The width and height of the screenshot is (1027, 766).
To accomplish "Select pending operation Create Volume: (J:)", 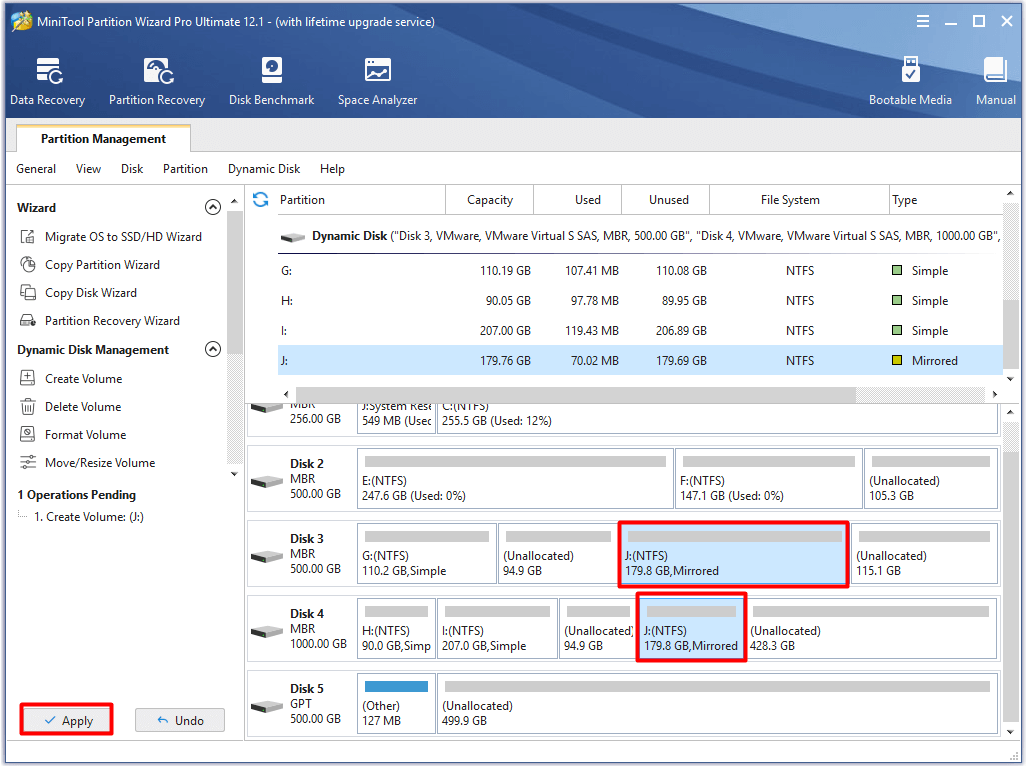I will (88, 517).
